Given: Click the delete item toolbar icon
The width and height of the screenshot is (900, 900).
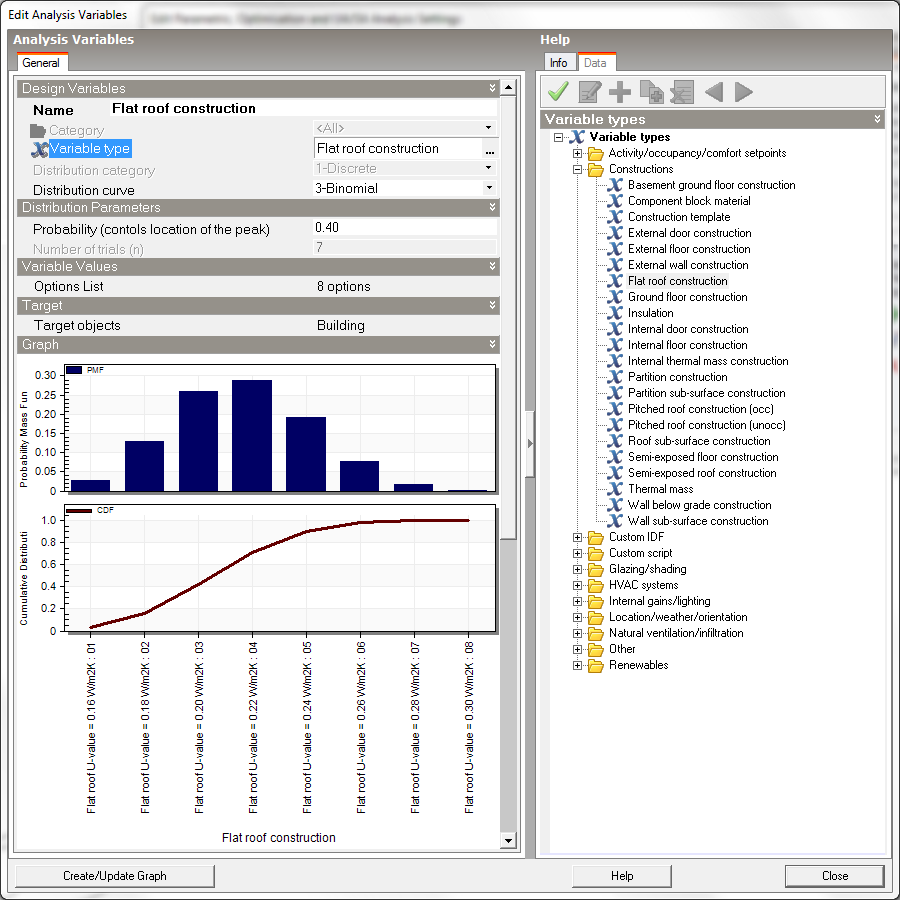Looking at the screenshot, I should click(682, 93).
